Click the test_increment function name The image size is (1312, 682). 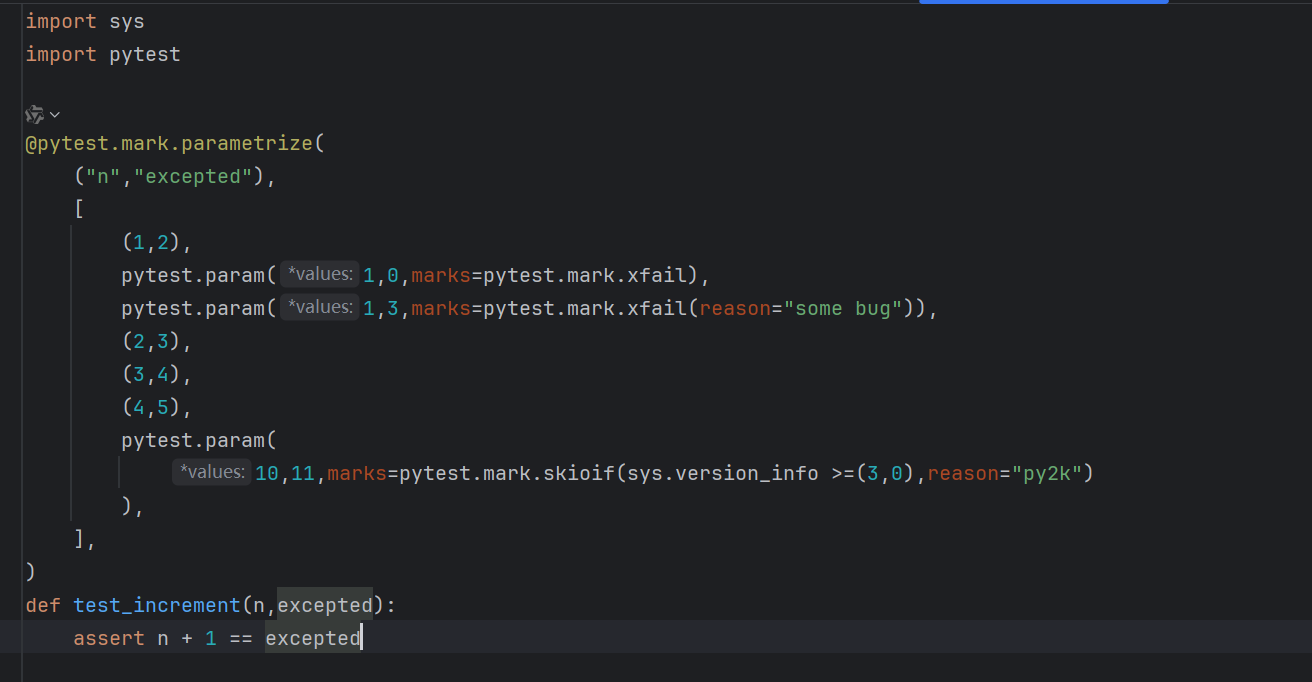157,605
